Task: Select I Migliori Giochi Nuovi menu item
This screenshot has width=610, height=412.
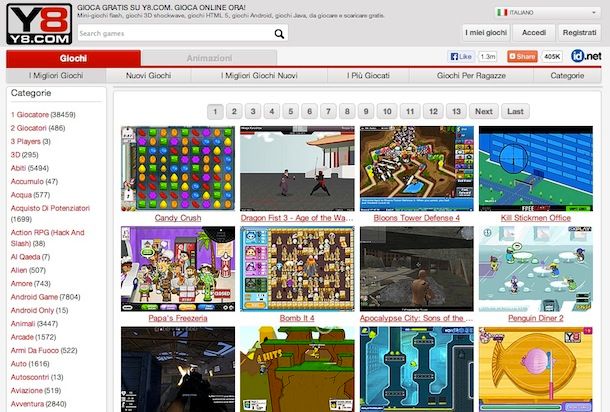Action: [259, 75]
